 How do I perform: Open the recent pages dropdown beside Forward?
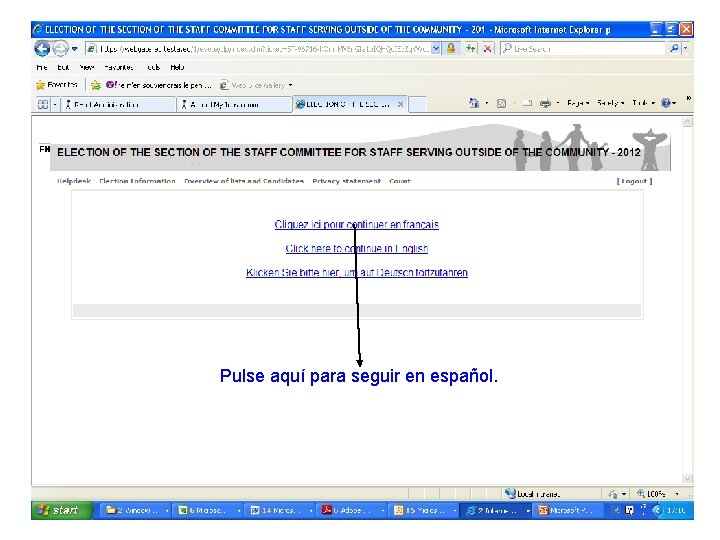[74, 48]
